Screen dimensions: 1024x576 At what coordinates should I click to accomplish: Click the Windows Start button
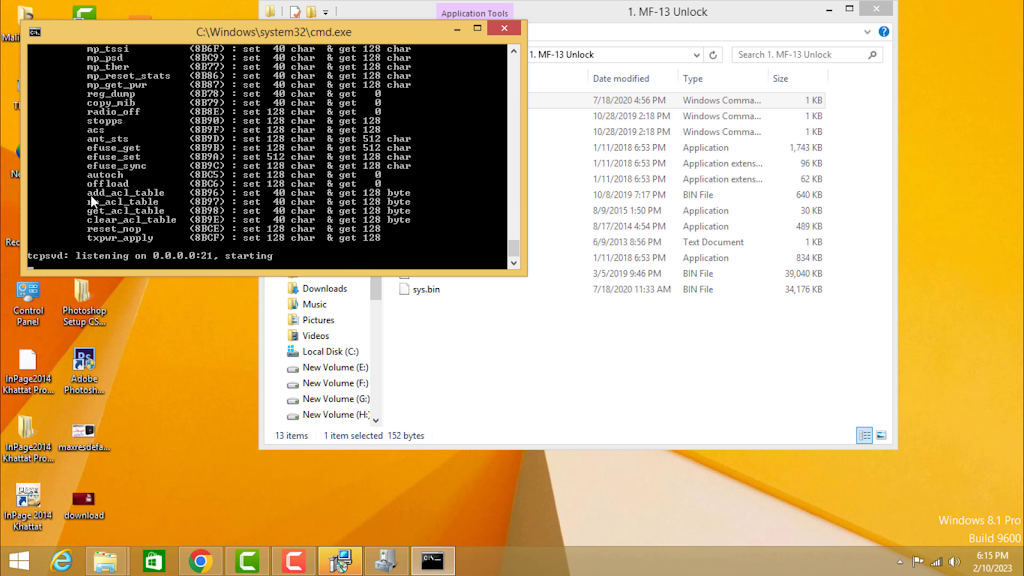click(19, 561)
